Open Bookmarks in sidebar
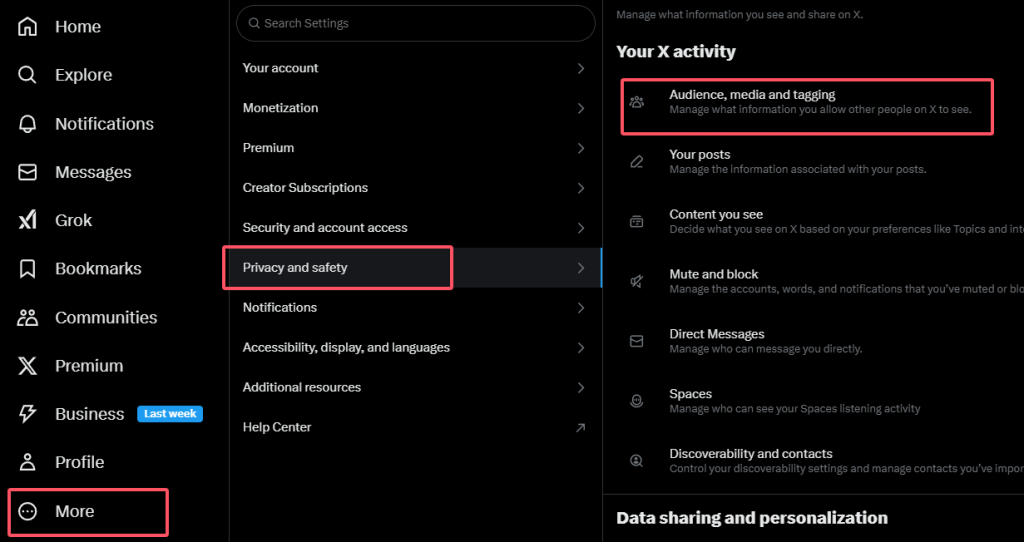The width and height of the screenshot is (1024, 542). pos(98,269)
